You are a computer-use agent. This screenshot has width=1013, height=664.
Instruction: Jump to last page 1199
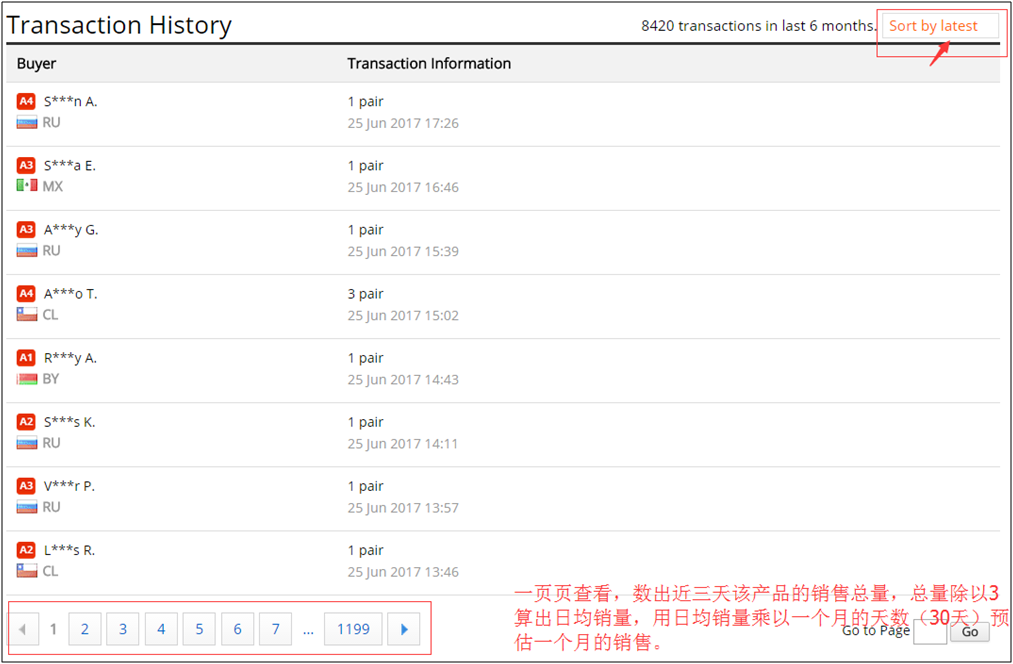353,629
